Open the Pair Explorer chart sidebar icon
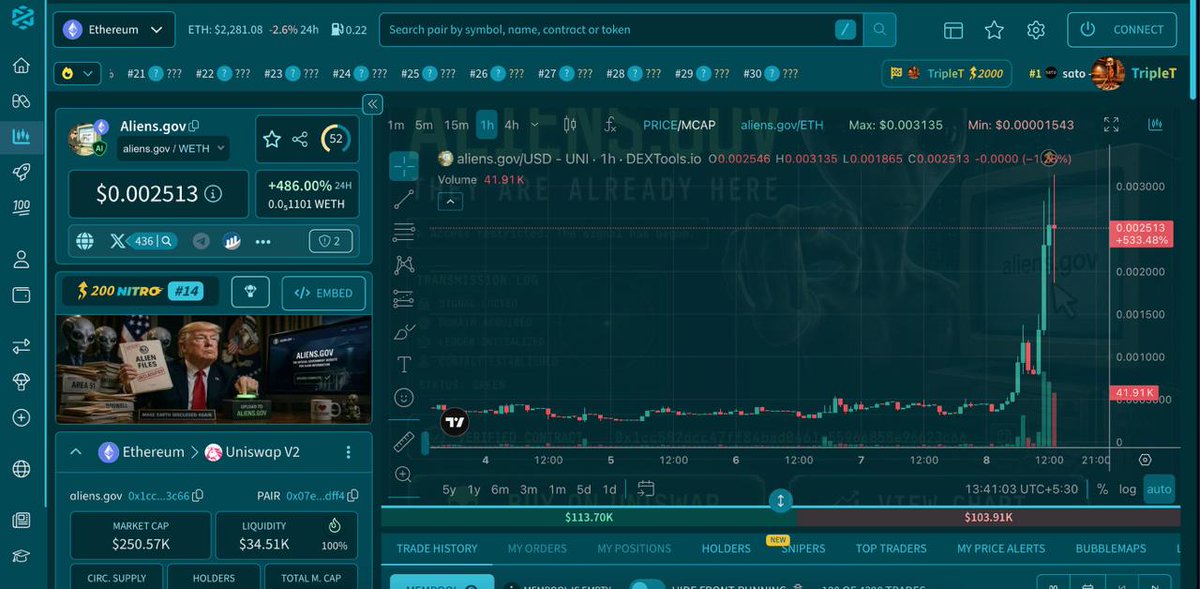The image size is (1200, 589). tap(21, 137)
